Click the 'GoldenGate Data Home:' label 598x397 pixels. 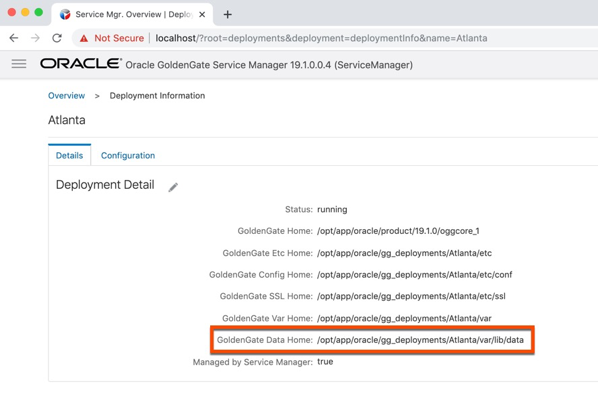[265, 340]
